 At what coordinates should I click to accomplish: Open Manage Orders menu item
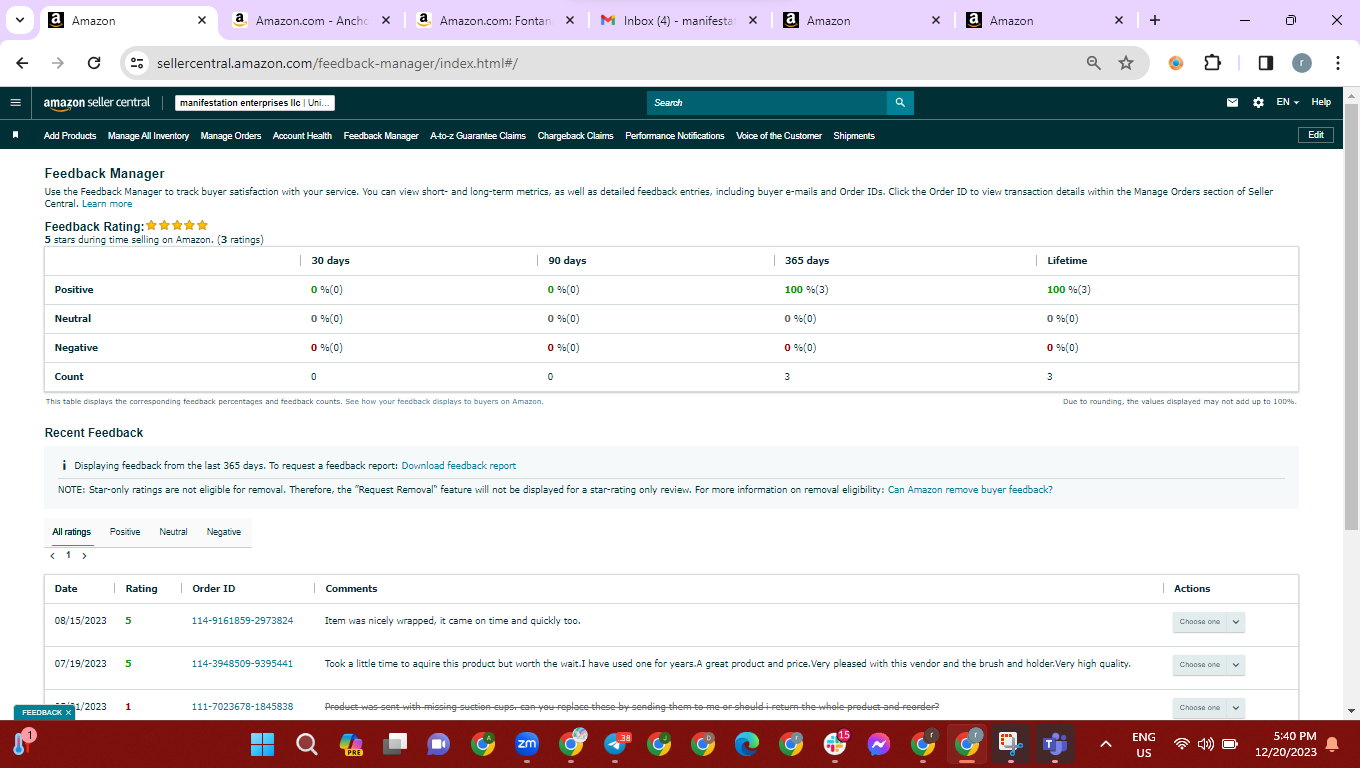(x=231, y=136)
